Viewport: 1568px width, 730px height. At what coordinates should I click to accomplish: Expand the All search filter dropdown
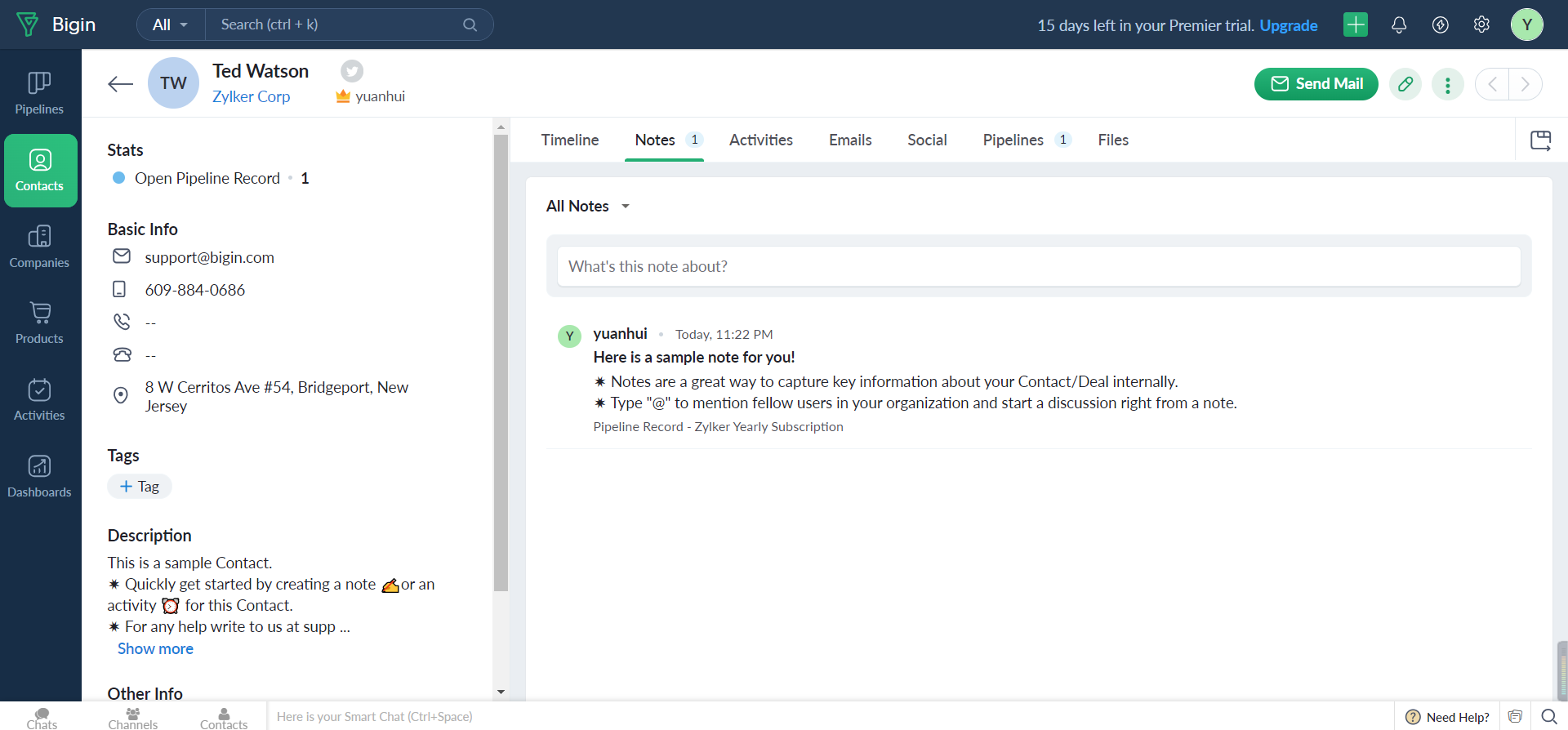click(171, 25)
